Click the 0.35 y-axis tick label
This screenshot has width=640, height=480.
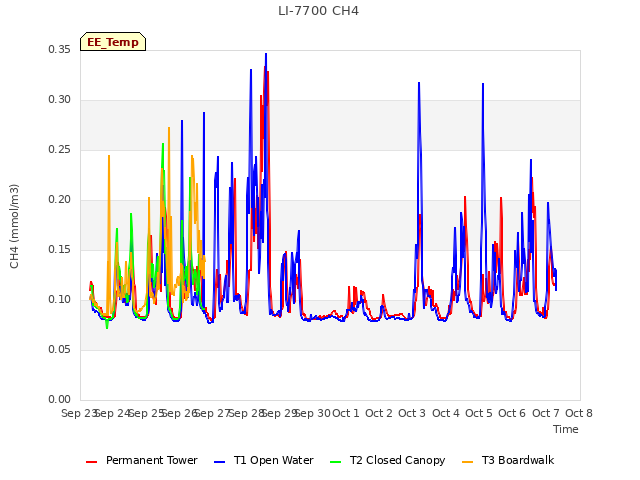(60, 49)
